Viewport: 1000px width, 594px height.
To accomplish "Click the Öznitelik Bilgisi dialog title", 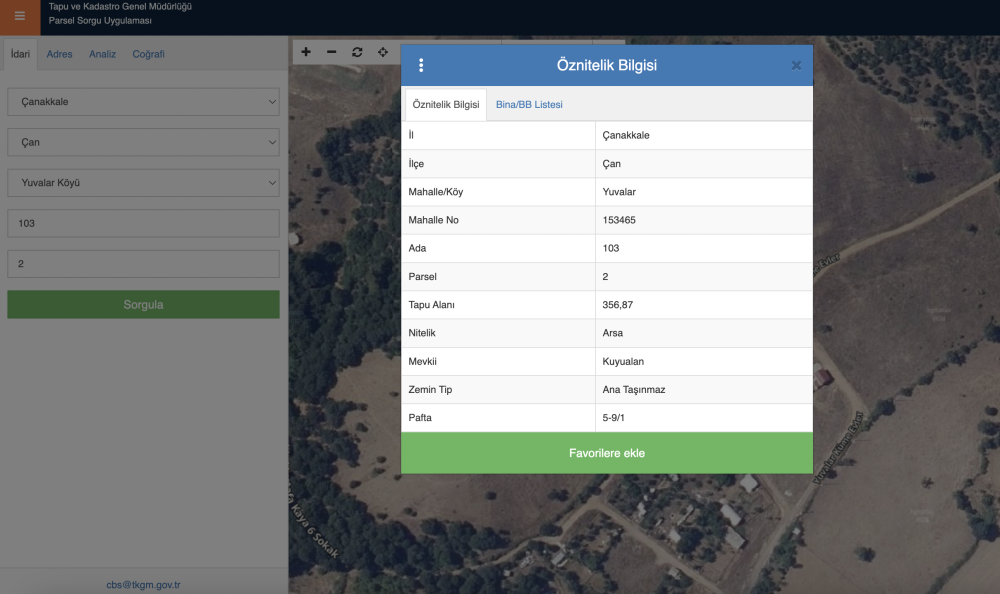I will click(607, 65).
